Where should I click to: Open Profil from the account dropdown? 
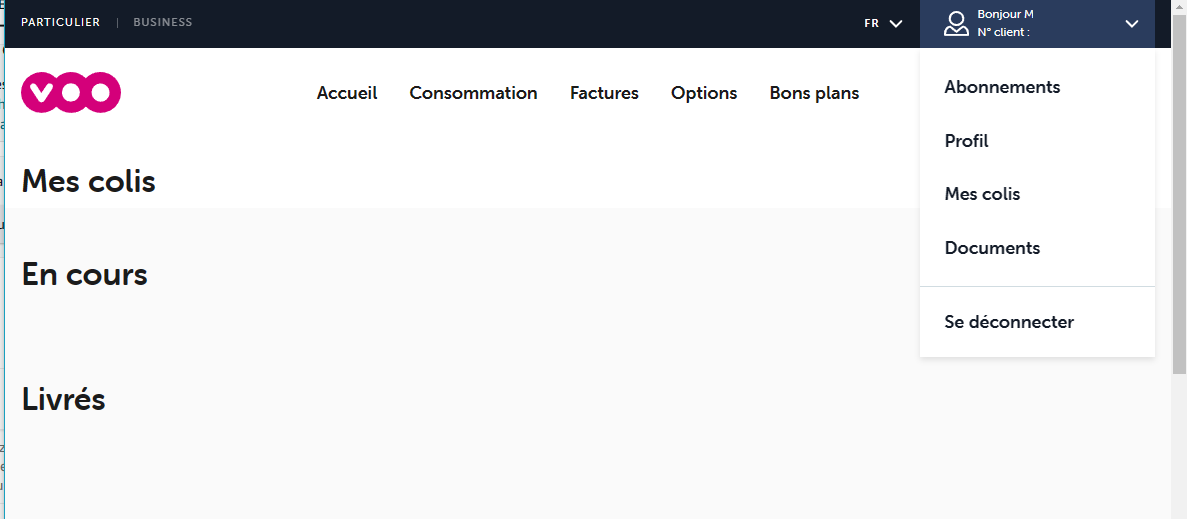click(x=966, y=141)
